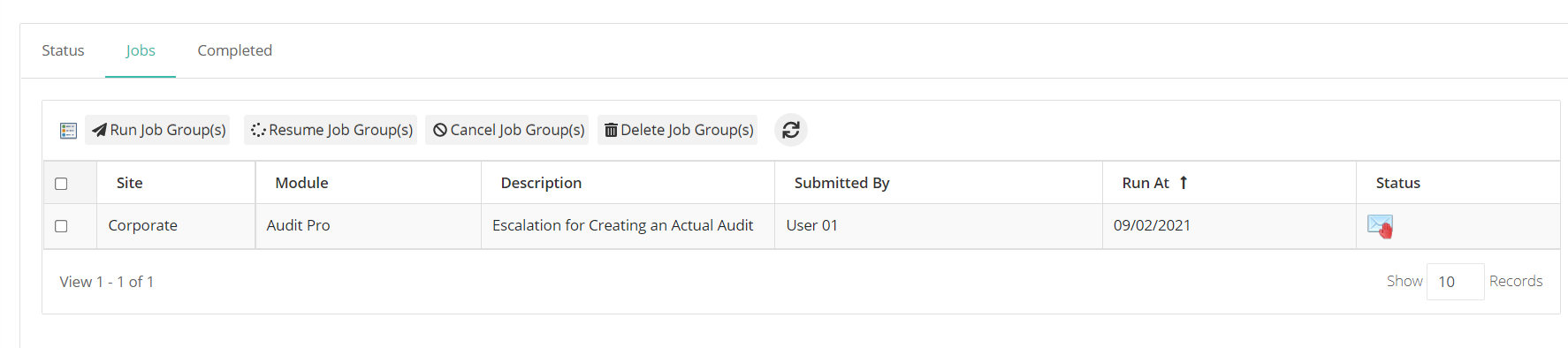
Task: Click the Description column header
Action: [541, 183]
